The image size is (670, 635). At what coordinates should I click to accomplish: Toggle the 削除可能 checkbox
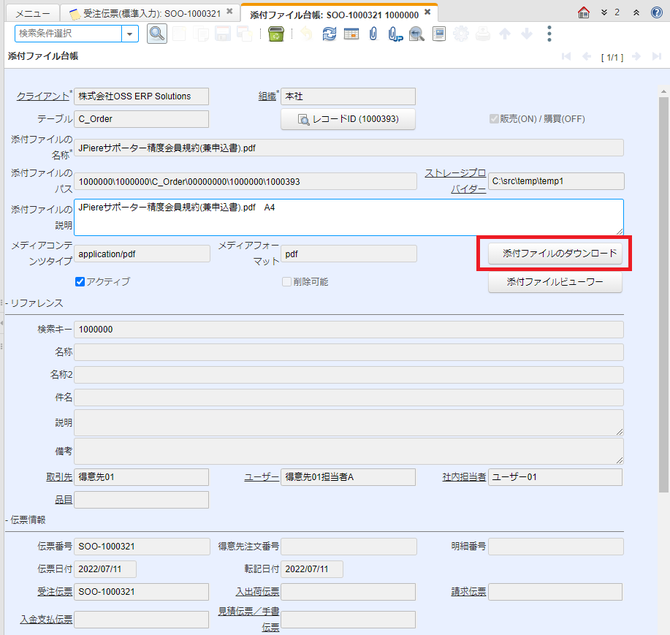pyautogui.click(x=287, y=282)
